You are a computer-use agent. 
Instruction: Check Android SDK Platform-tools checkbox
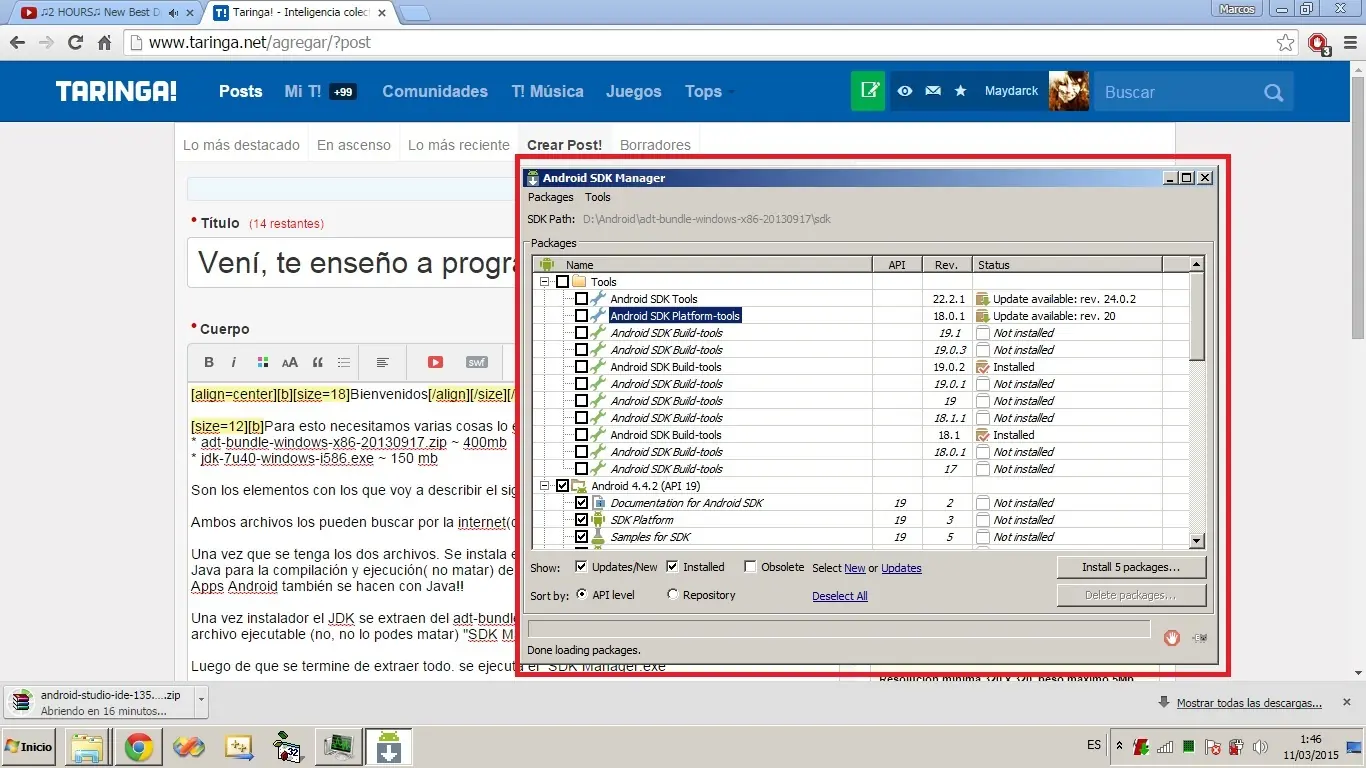[x=581, y=316]
